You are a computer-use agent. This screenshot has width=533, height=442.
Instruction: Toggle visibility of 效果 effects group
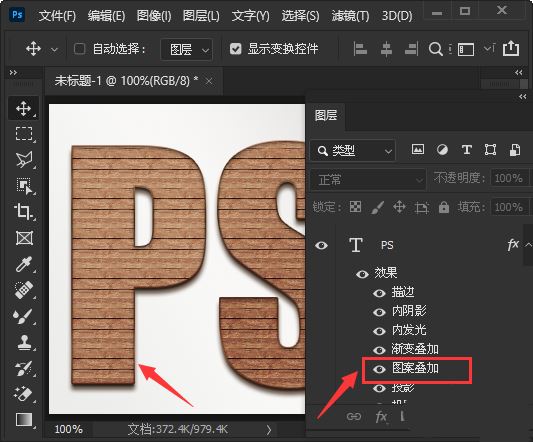[x=362, y=274]
